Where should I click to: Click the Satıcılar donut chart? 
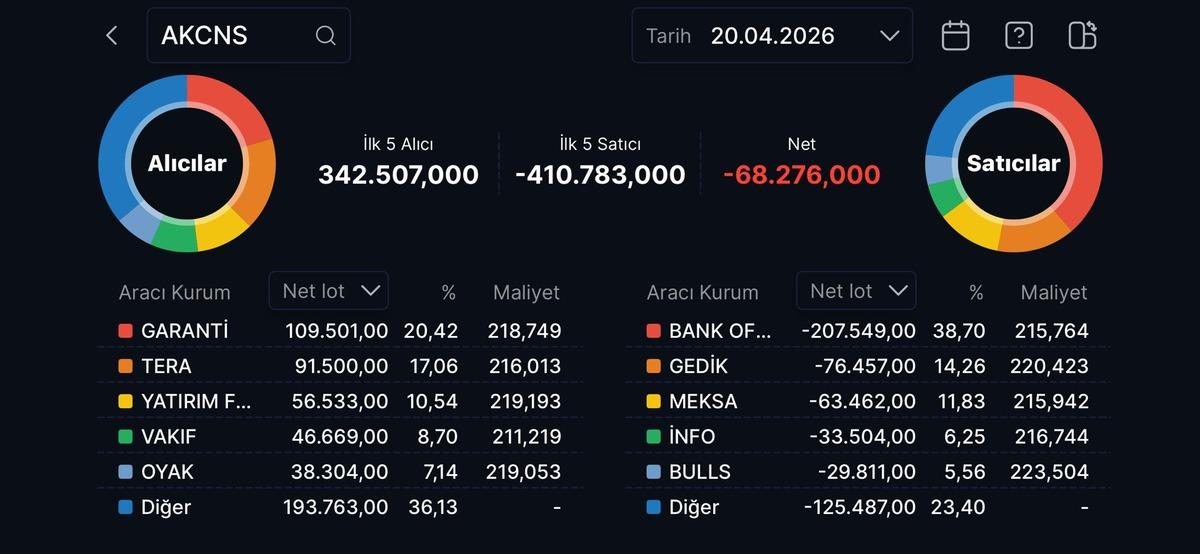pyautogui.click(x=1013, y=163)
